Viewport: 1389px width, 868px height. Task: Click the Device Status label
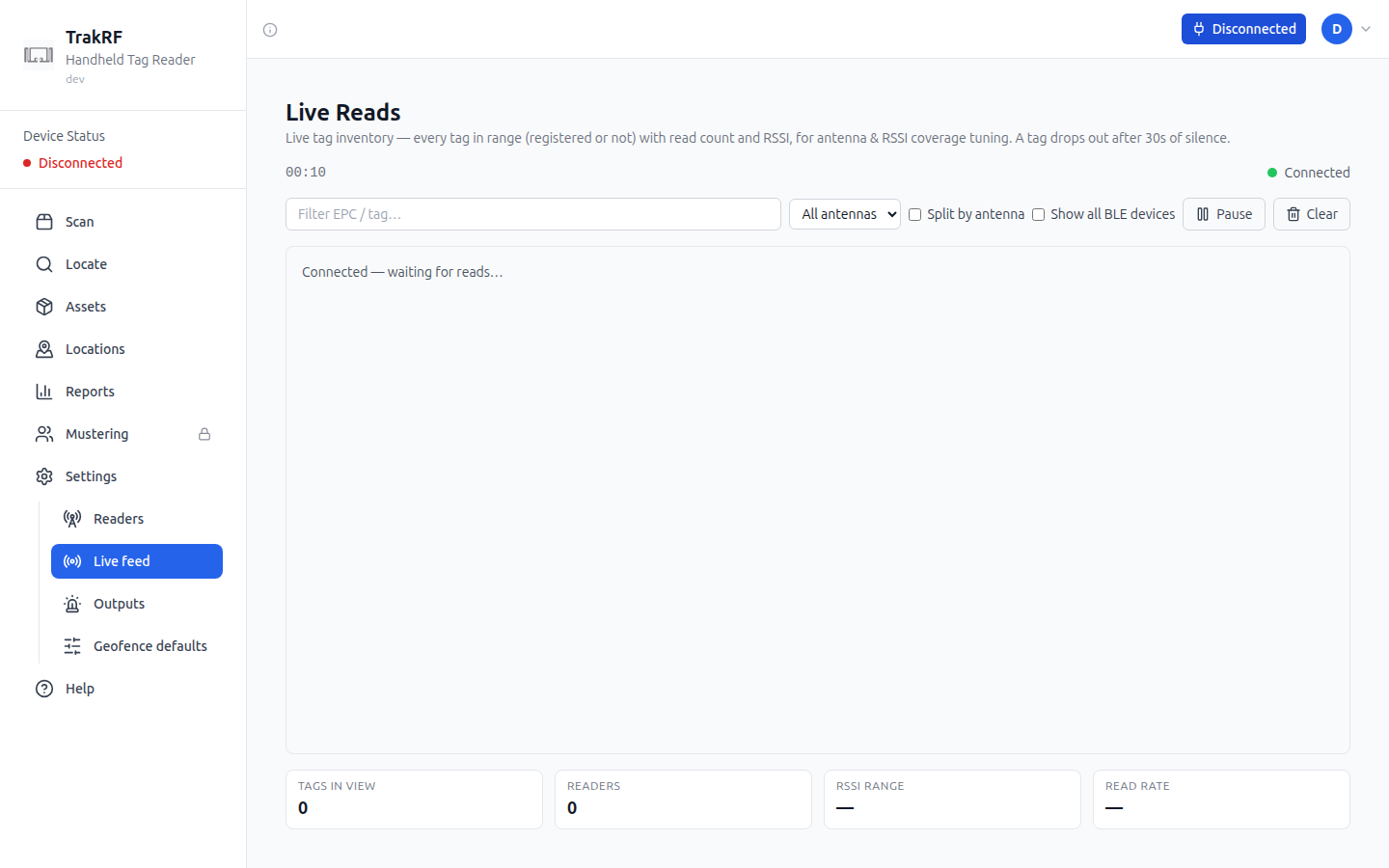click(64, 136)
